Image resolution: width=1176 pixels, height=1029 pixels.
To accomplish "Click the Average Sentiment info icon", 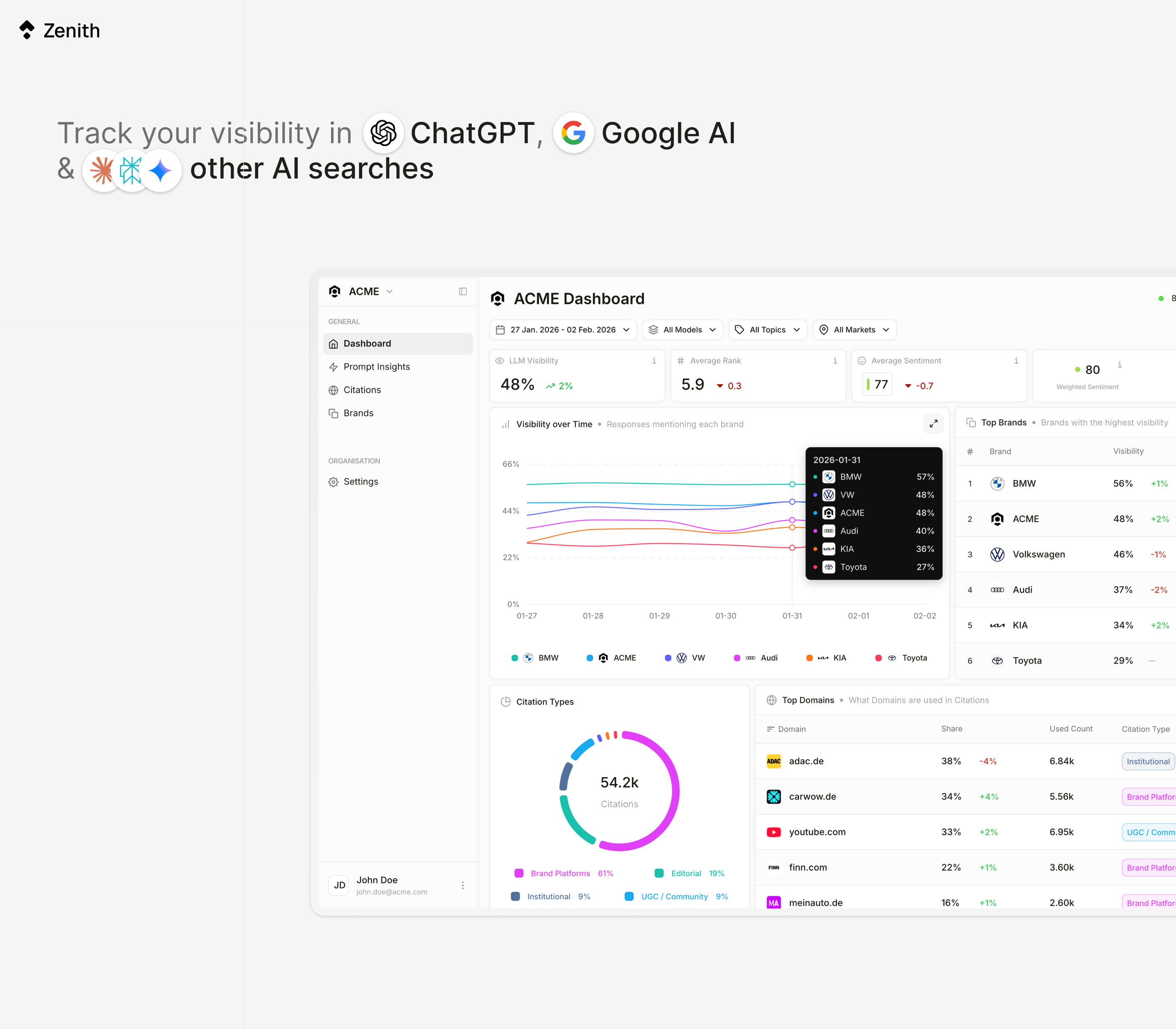I will [x=1016, y=360].
